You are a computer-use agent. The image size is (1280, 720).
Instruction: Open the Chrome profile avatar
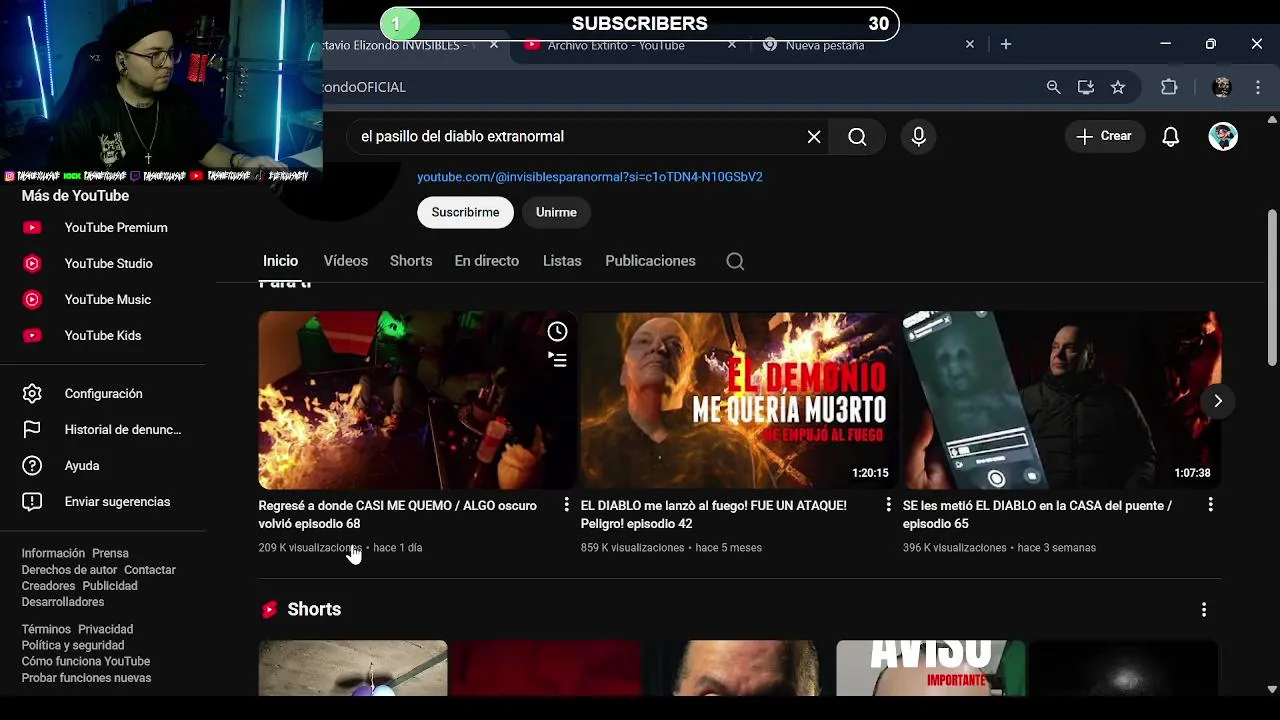[1222, 88]
